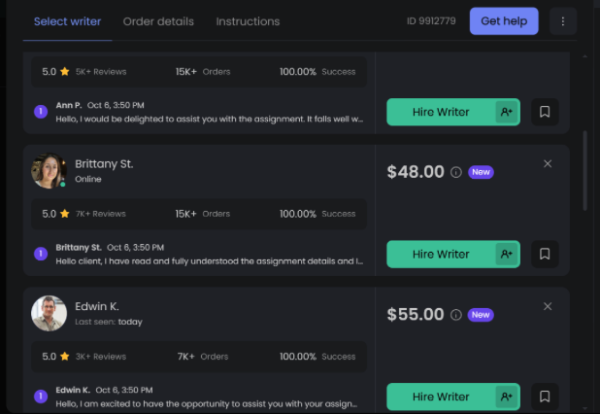Dismiss Brittany St.'s offer with X
This screenshot has height=414, width=600.
547,164
